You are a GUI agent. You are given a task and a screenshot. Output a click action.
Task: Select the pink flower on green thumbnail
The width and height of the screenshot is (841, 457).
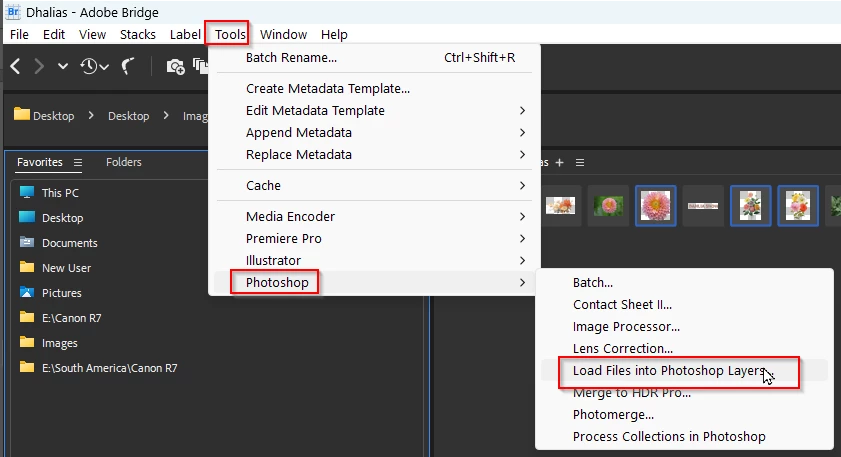[x=609, y=205]
